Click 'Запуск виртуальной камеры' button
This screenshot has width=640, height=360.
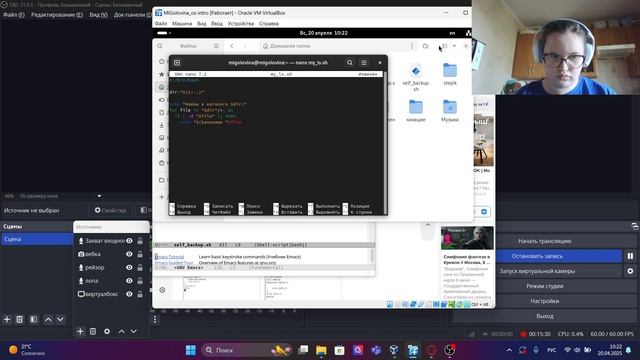tap(537, 271)
